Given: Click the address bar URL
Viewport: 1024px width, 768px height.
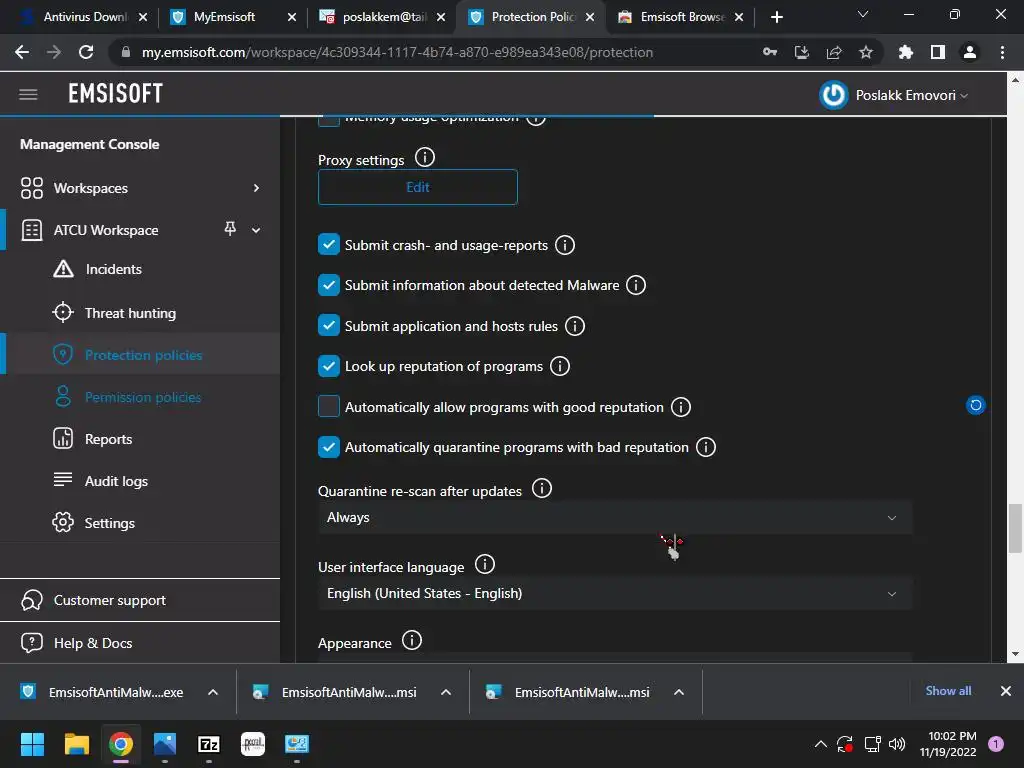Looking at the screenshot, I should (x=397, y=52).
